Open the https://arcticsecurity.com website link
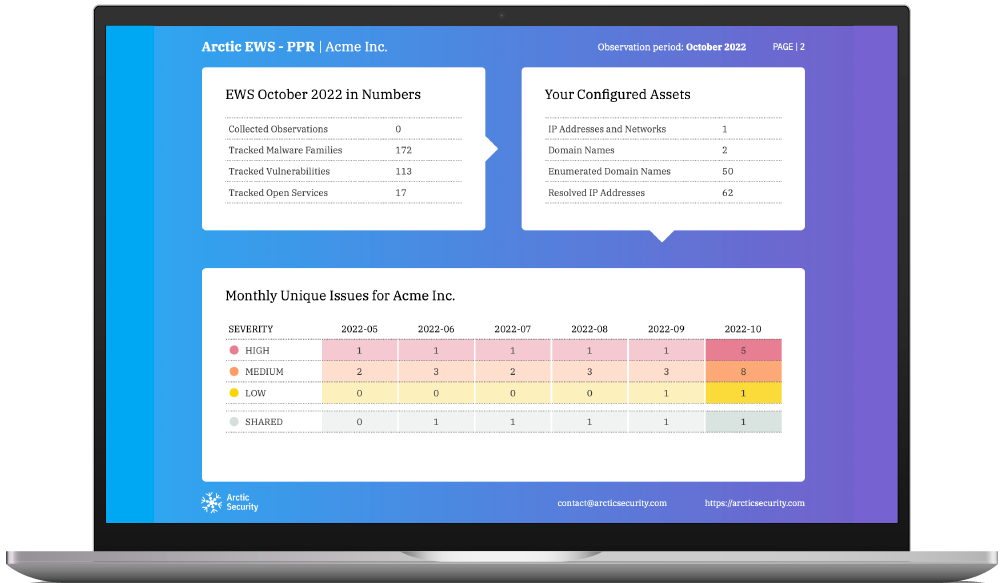 click(x=755, y=503)
